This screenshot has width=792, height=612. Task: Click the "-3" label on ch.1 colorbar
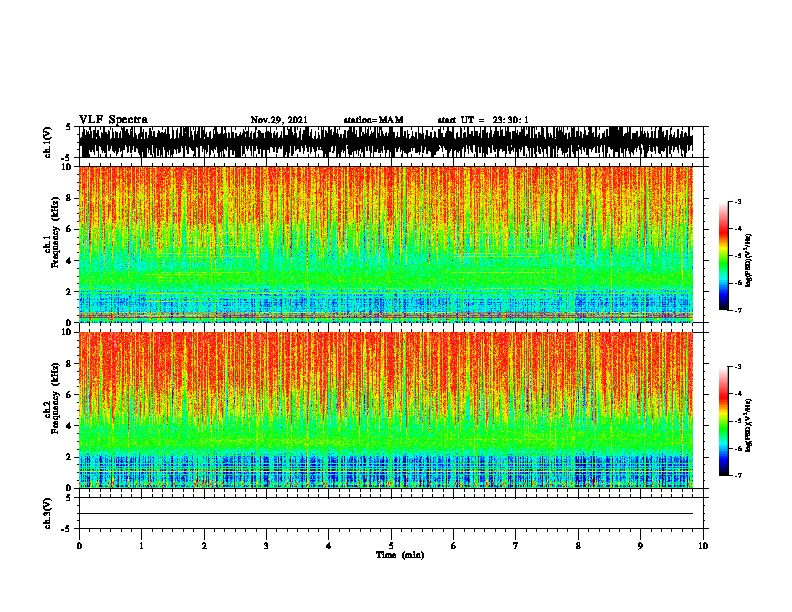click(x=738, y=202)
